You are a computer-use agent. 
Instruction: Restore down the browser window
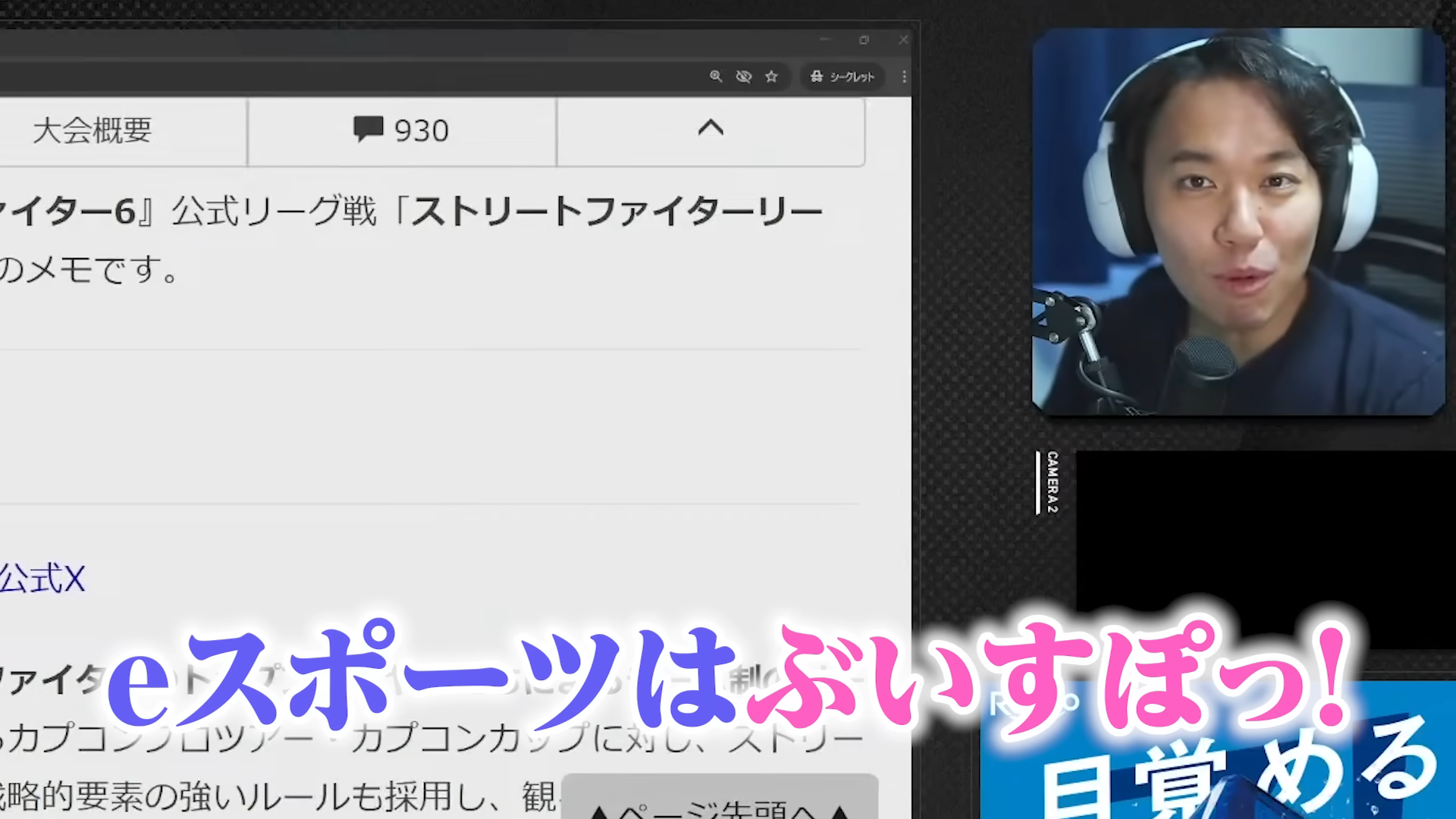[x=864, y=40]
